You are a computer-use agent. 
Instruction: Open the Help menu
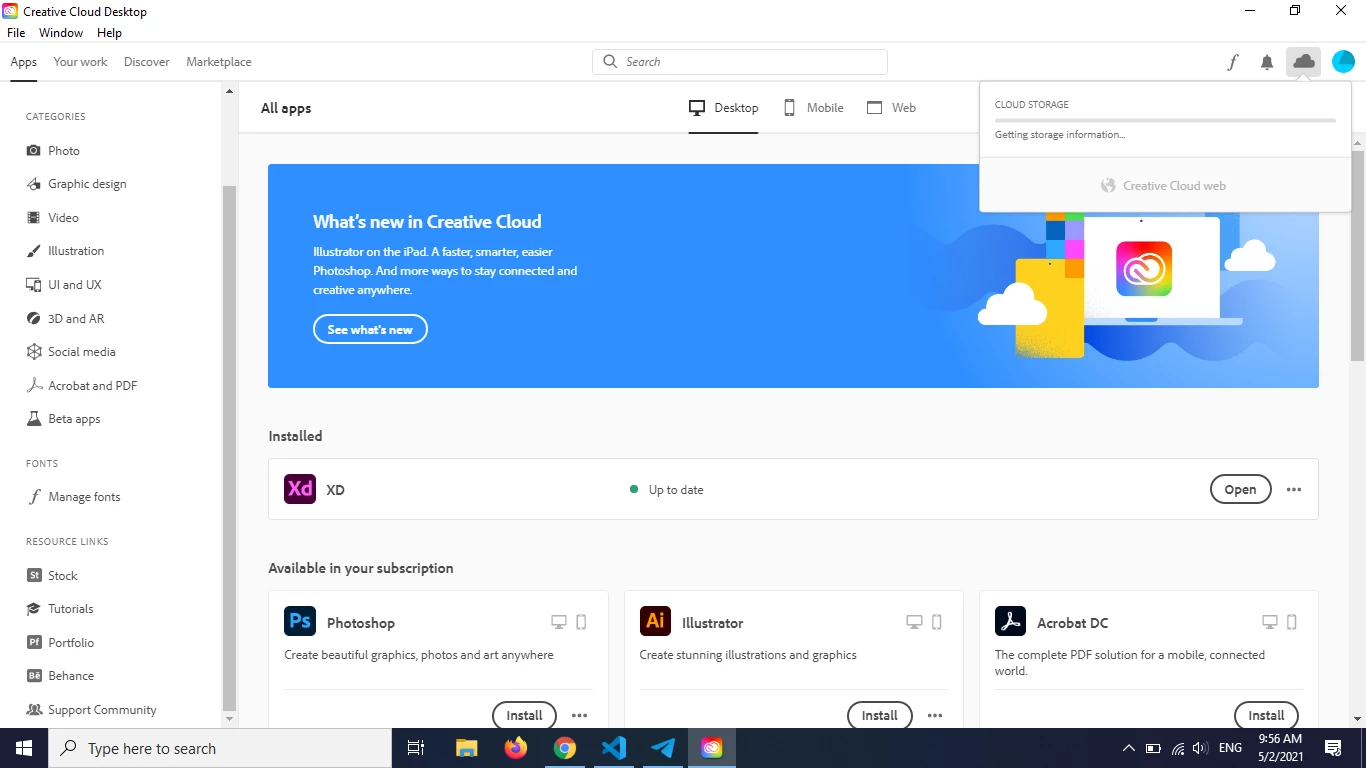point(109,33)
